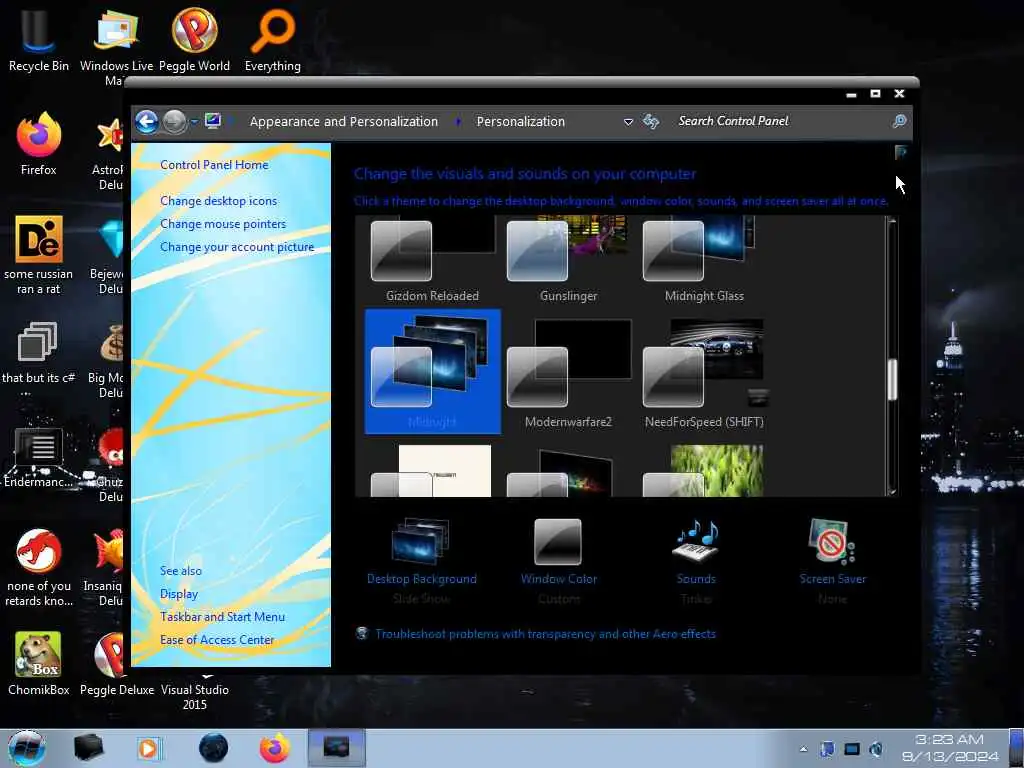Open Ease of Access Center link
This screenshot has width=1024, height=768.
pos(217,640)
